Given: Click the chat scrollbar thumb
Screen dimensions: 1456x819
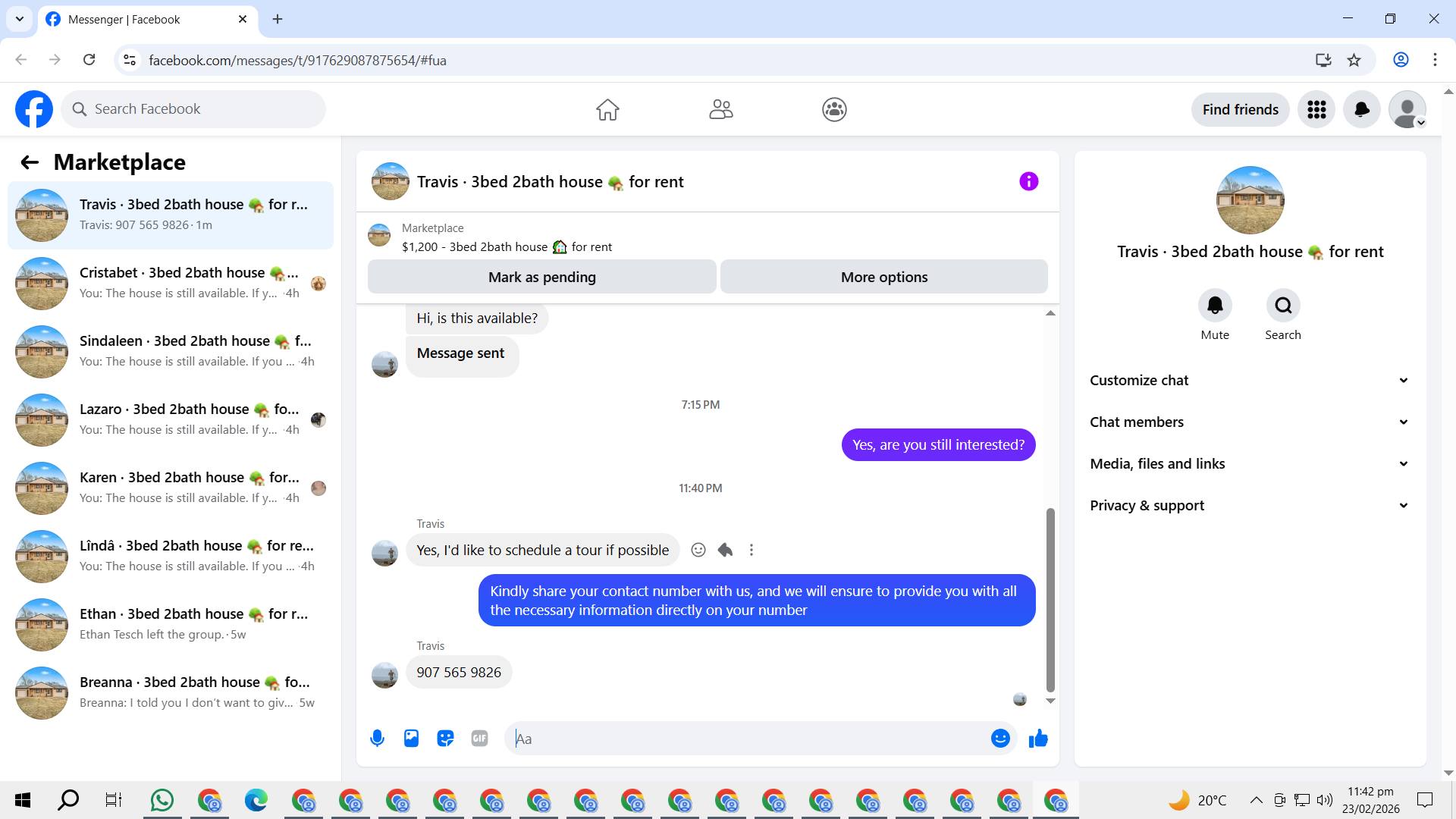Looking at the screenshot, I should pos(1050,599).
